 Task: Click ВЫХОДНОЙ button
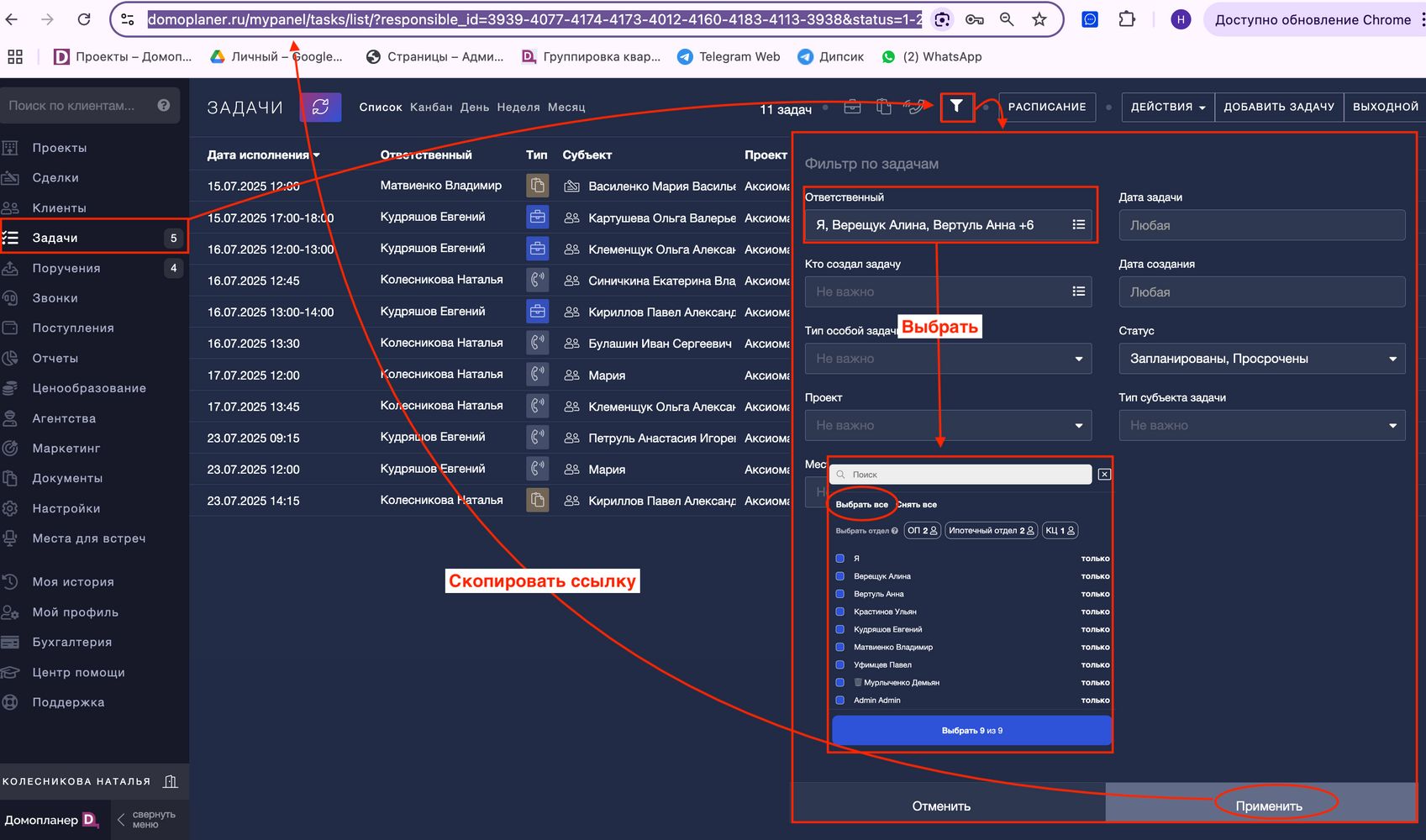point(1385,107)
